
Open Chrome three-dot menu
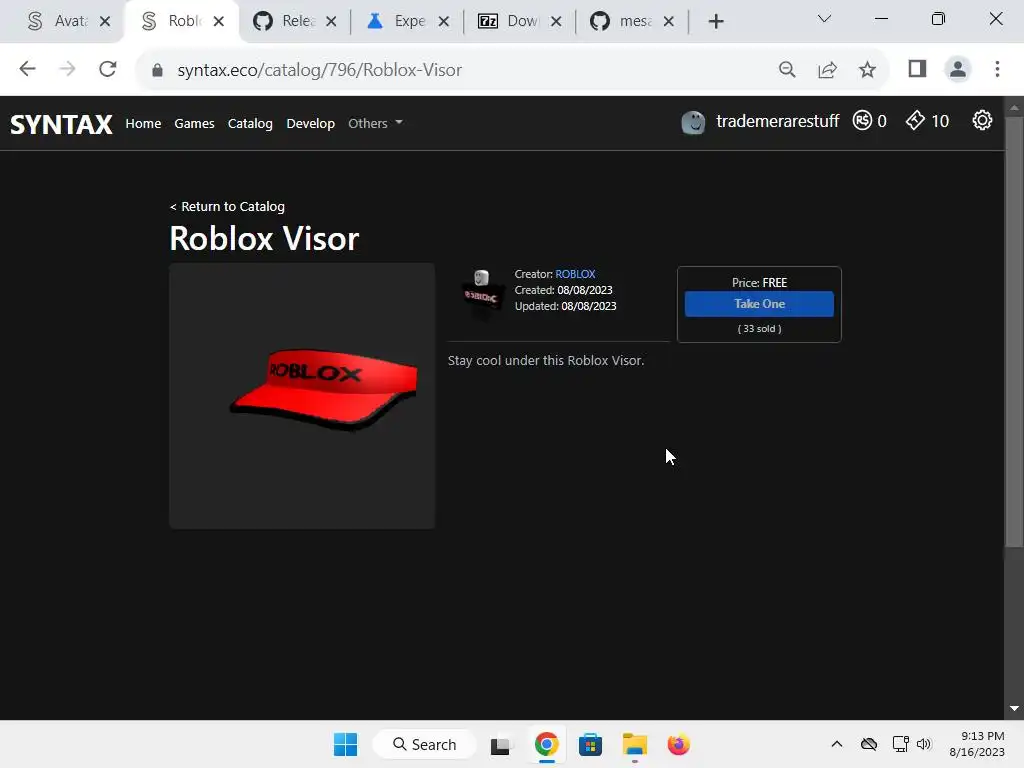click(997, 69)
